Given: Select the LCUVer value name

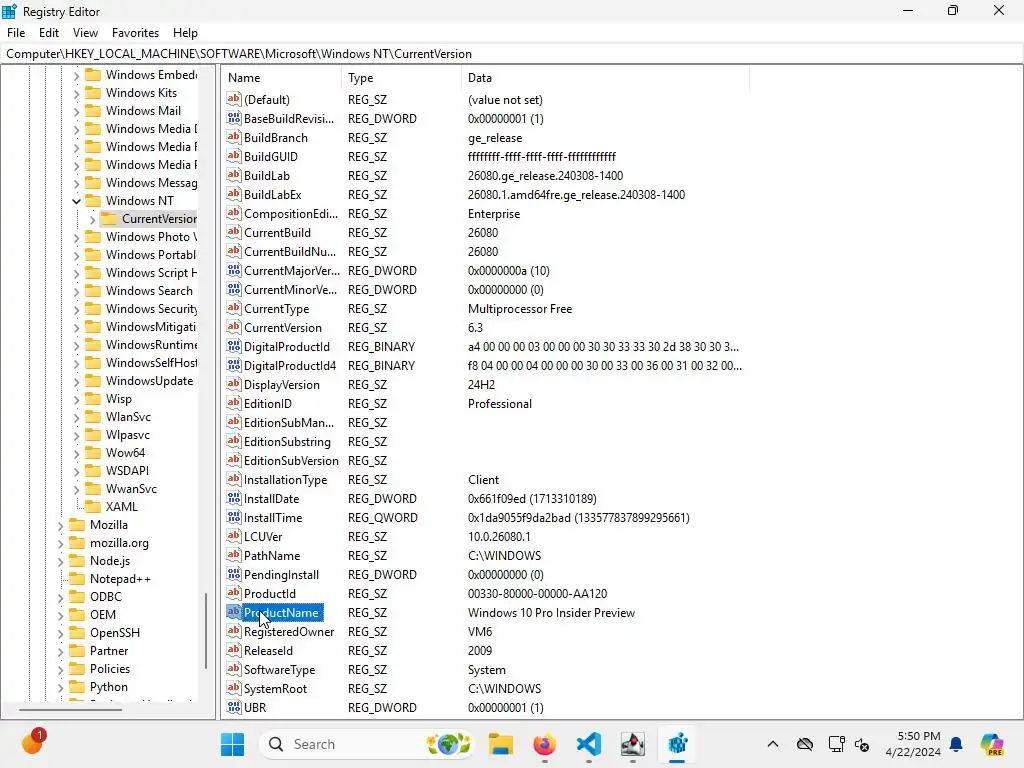Looking at the screenshot, I should point(263,536).
